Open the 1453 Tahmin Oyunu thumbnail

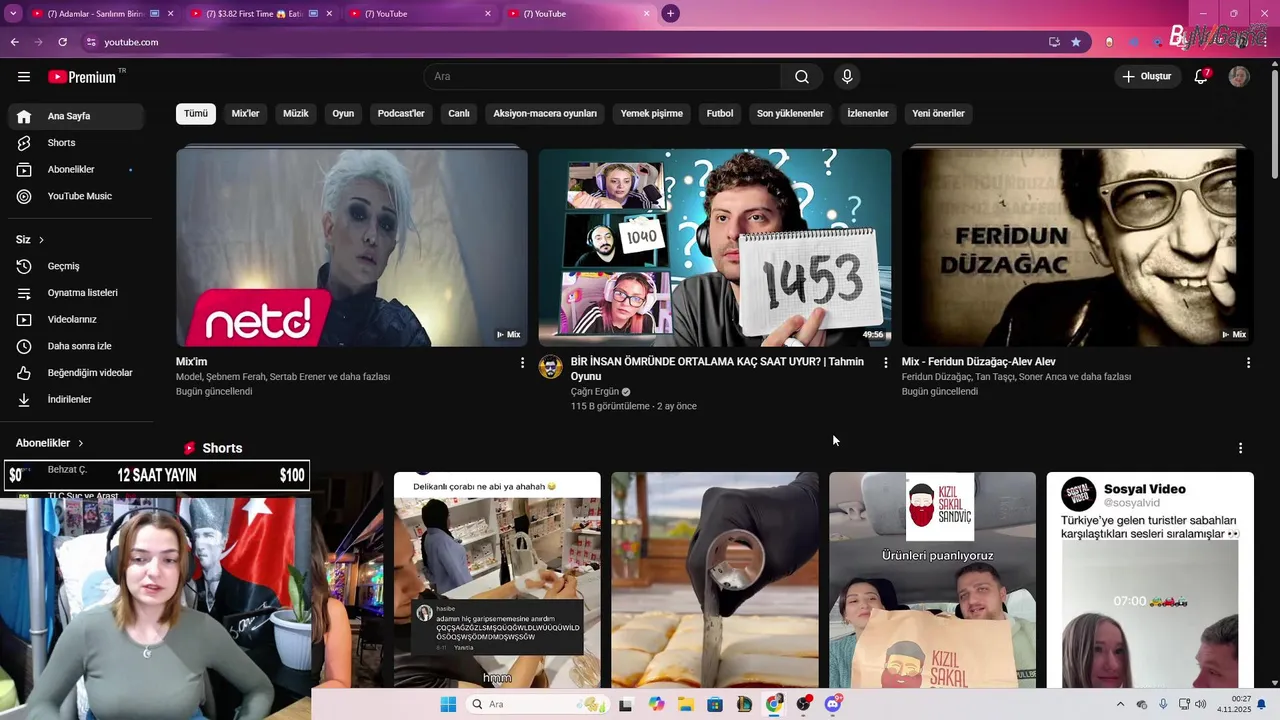[715, 248]
